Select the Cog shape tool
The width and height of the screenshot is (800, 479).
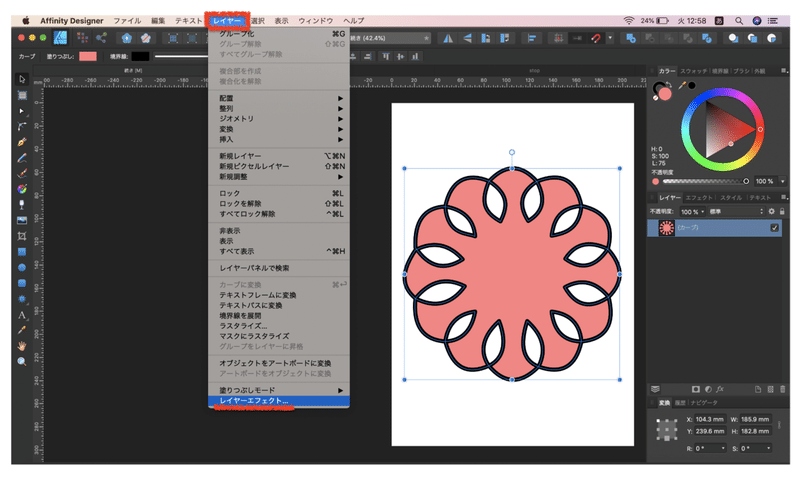(x=21, y=299)
